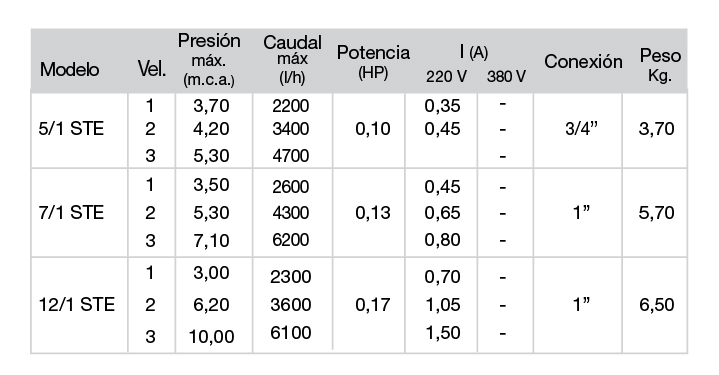
Task: Select the 6200 caudal value
Action: coord(291,240)
